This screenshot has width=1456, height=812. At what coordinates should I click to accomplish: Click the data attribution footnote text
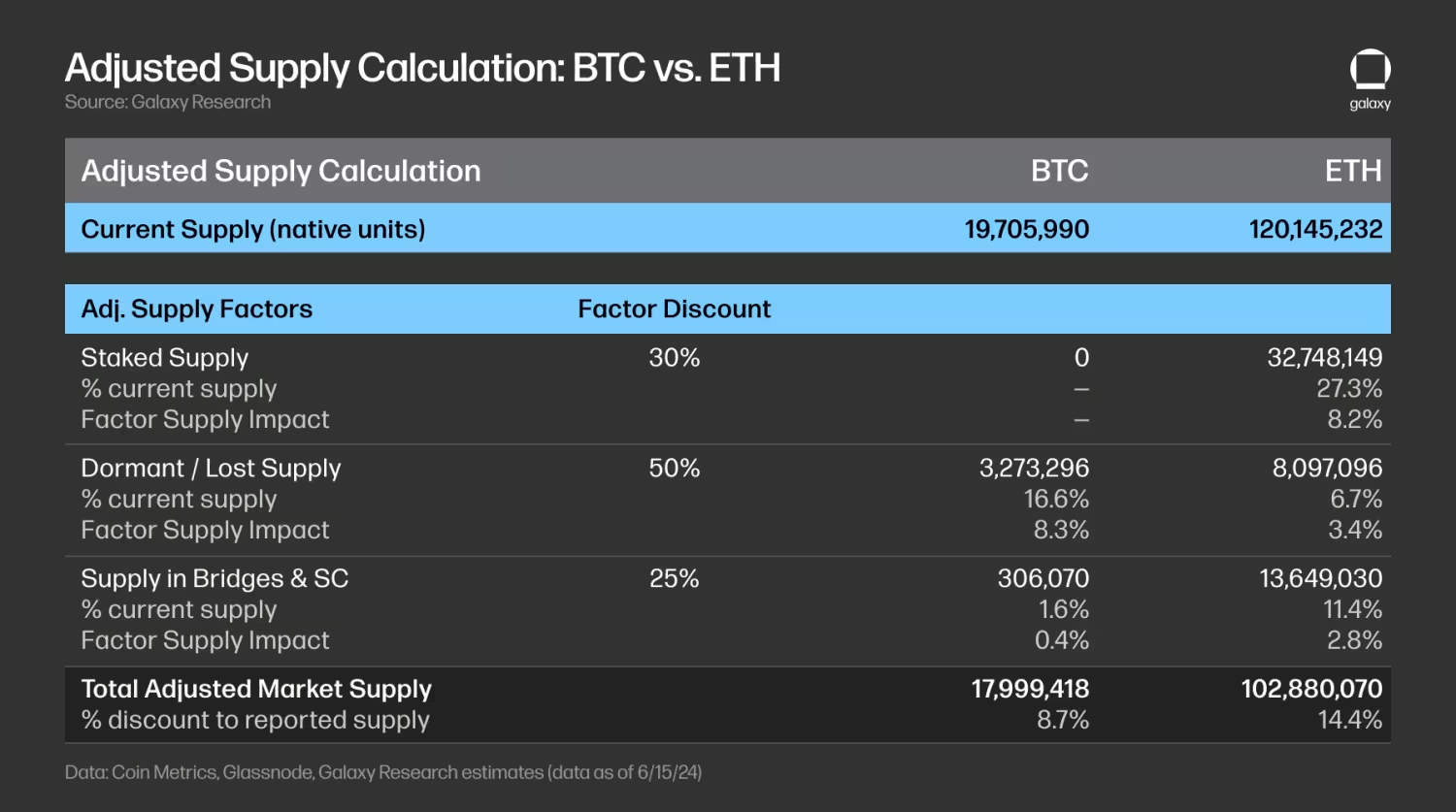(382, 772)
